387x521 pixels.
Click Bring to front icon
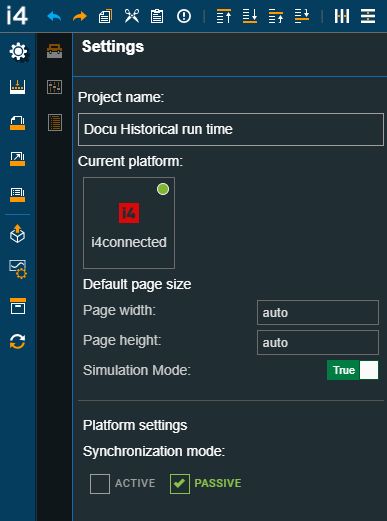tap(224, 16)
